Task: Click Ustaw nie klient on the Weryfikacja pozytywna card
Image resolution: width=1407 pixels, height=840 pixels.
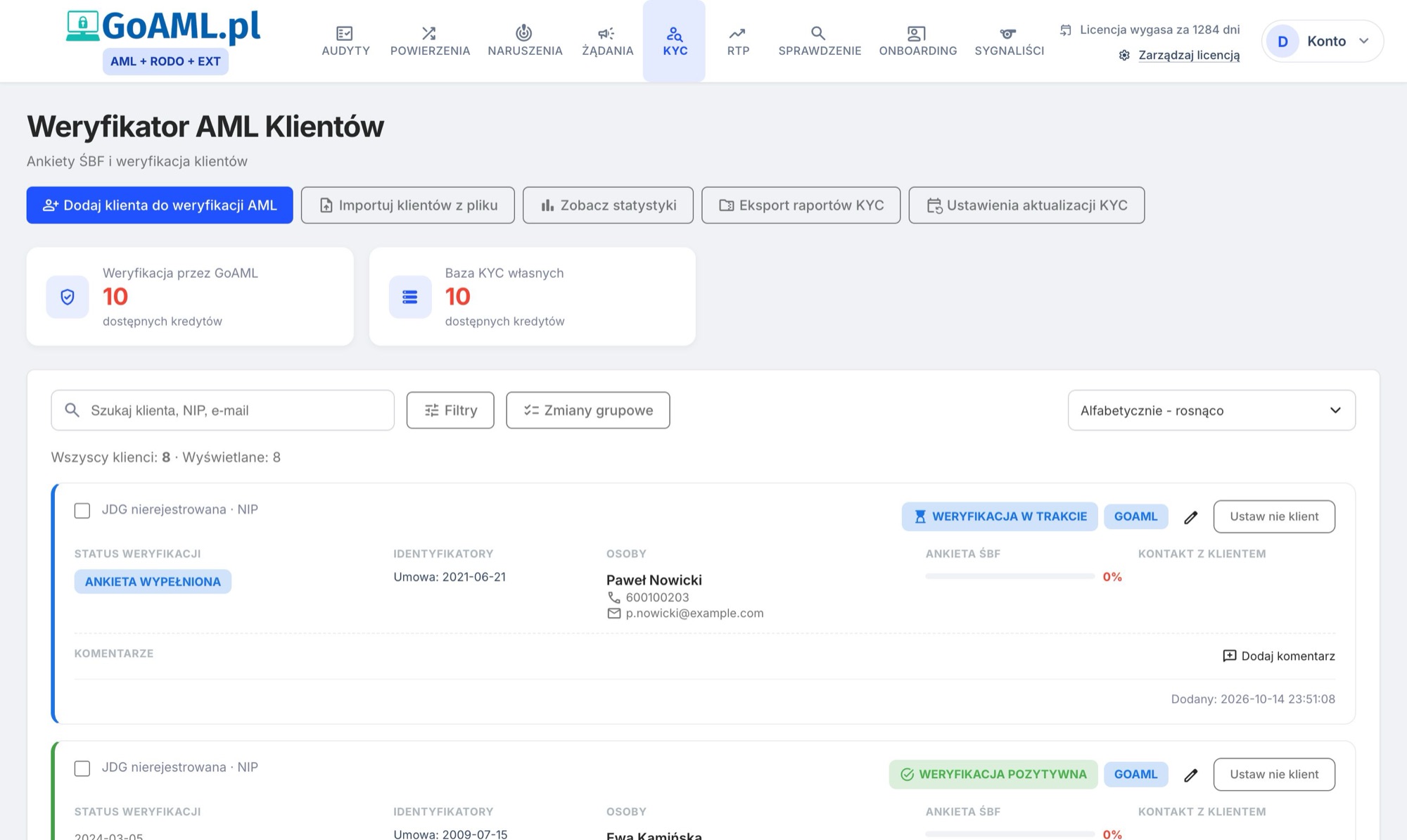Action: click(x=1274, y=774)
